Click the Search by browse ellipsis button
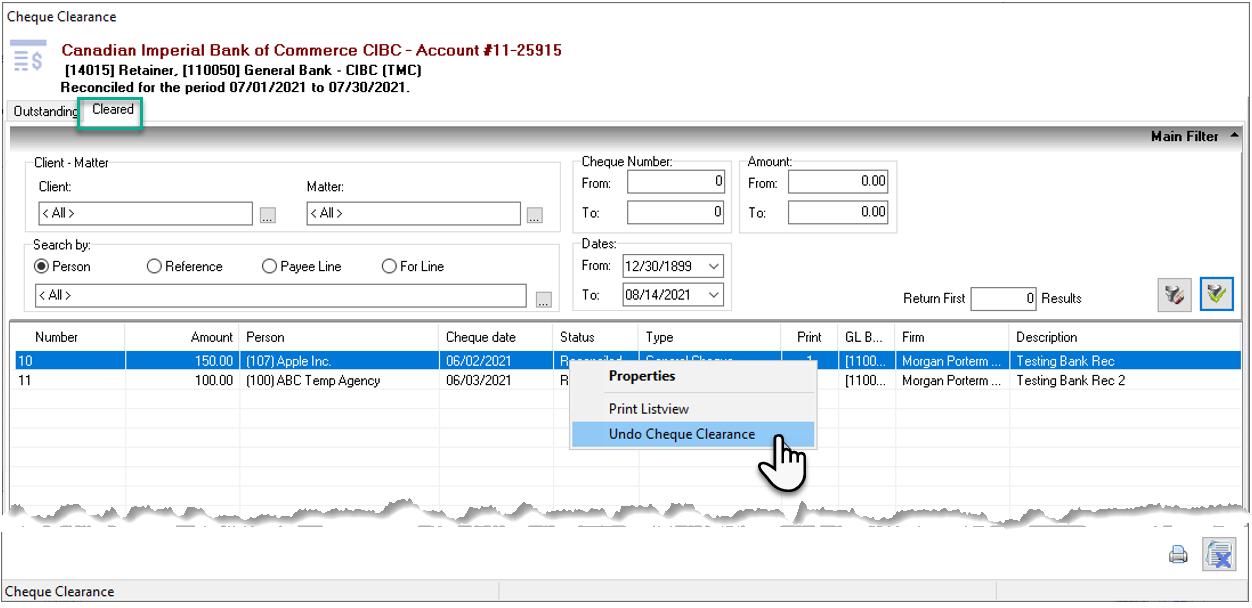The height and width of the screenshot is (608, 1252). [543, 298]
